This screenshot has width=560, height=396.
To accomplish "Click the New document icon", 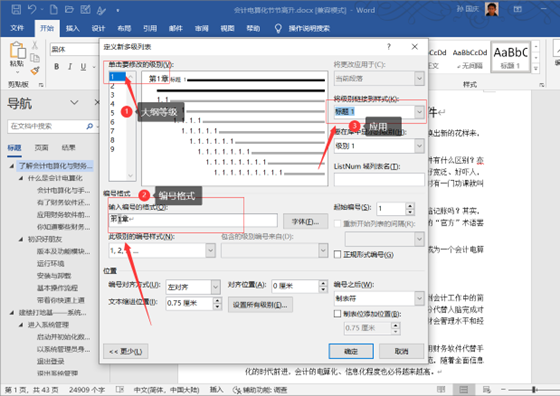I will [54, 10].
